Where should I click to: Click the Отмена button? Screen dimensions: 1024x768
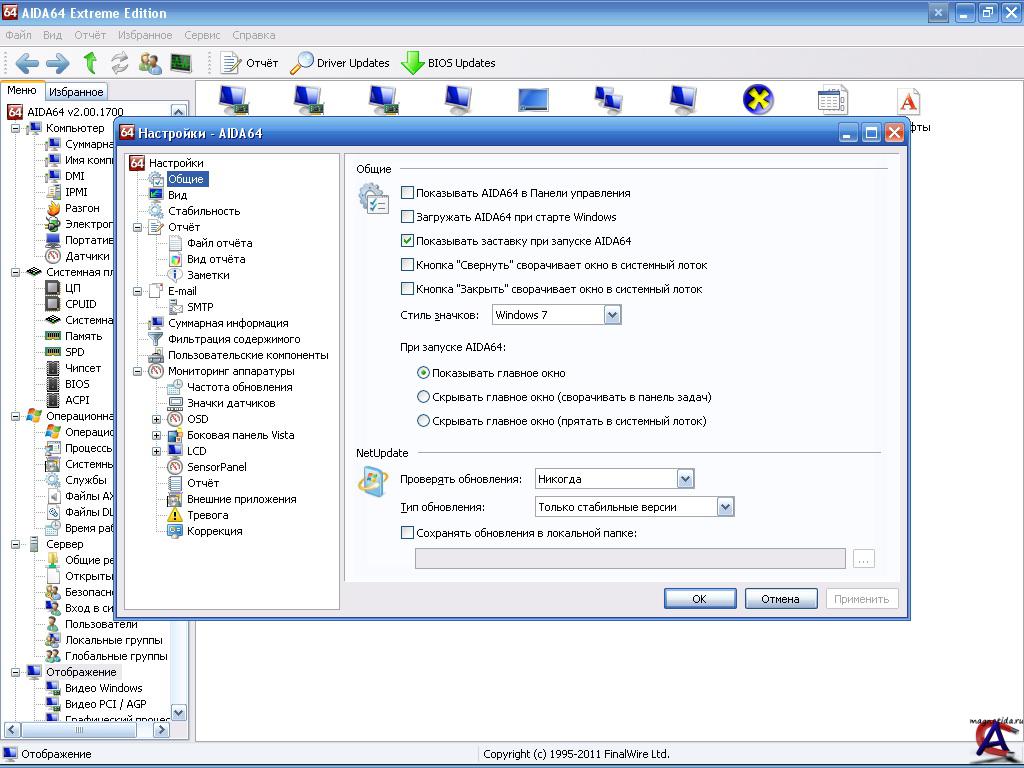click(780, 599)
